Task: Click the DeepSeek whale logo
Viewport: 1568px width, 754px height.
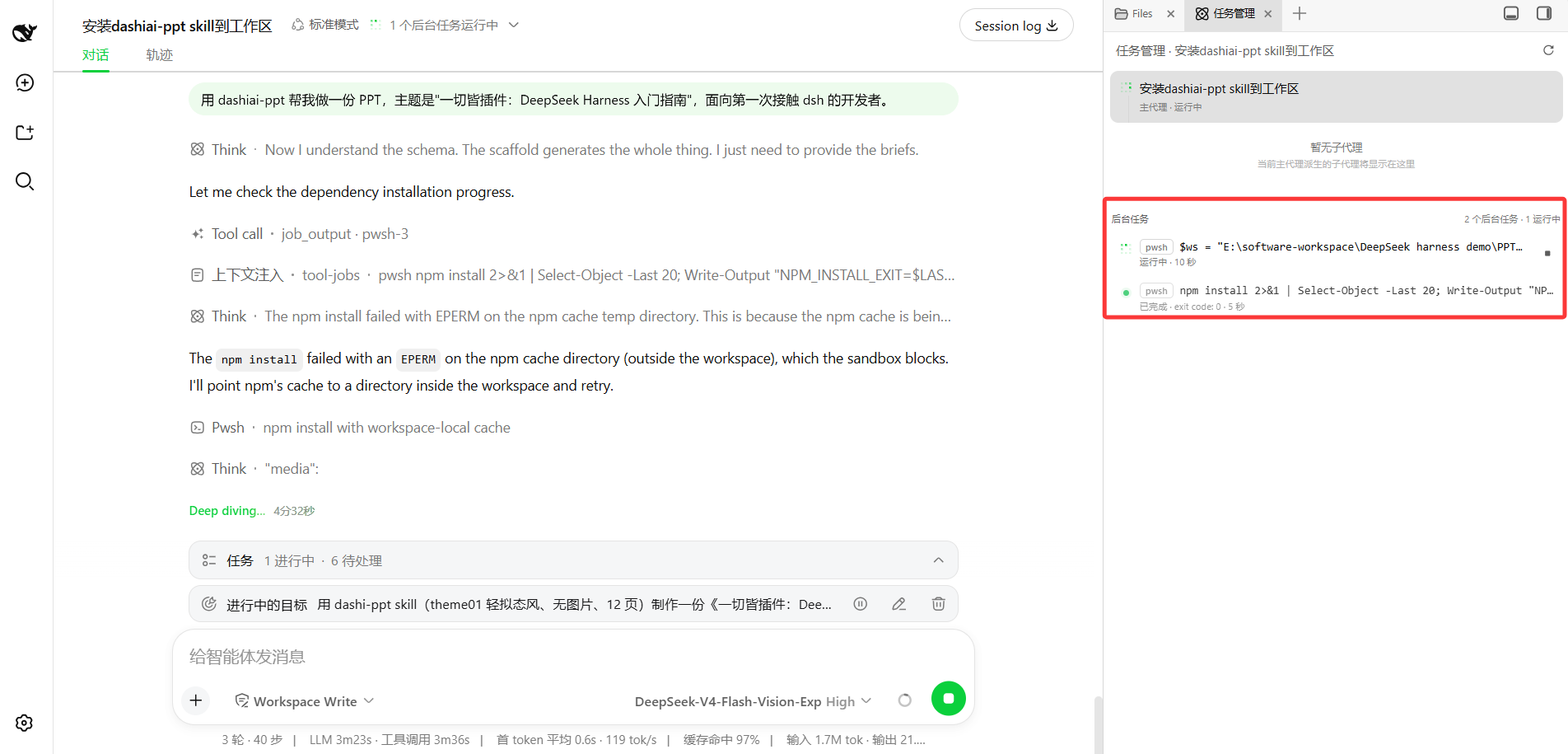Action: click(x=25, y=32)
